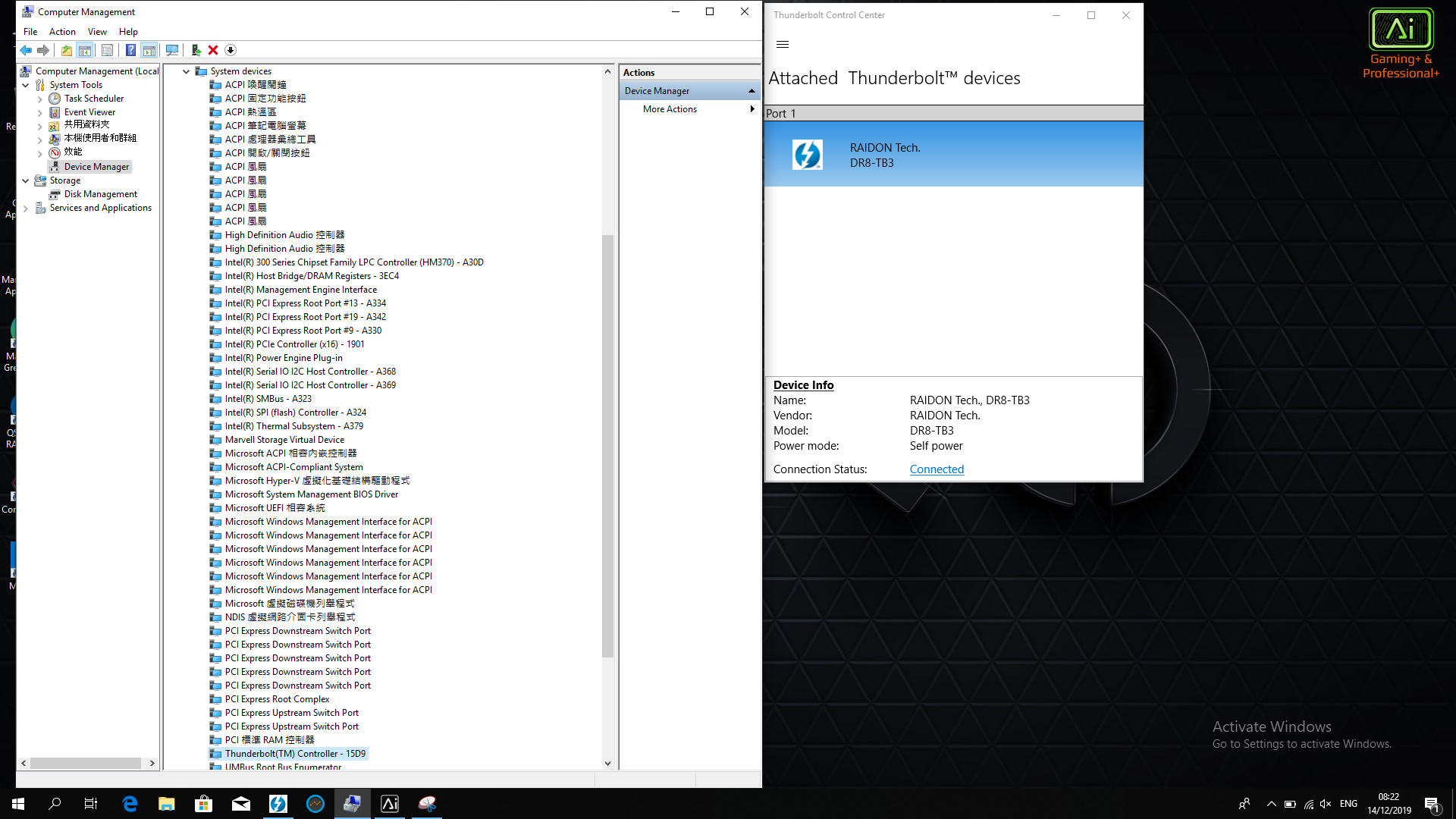Click the Update driver icon with green arrow

(x=196, y=50)
